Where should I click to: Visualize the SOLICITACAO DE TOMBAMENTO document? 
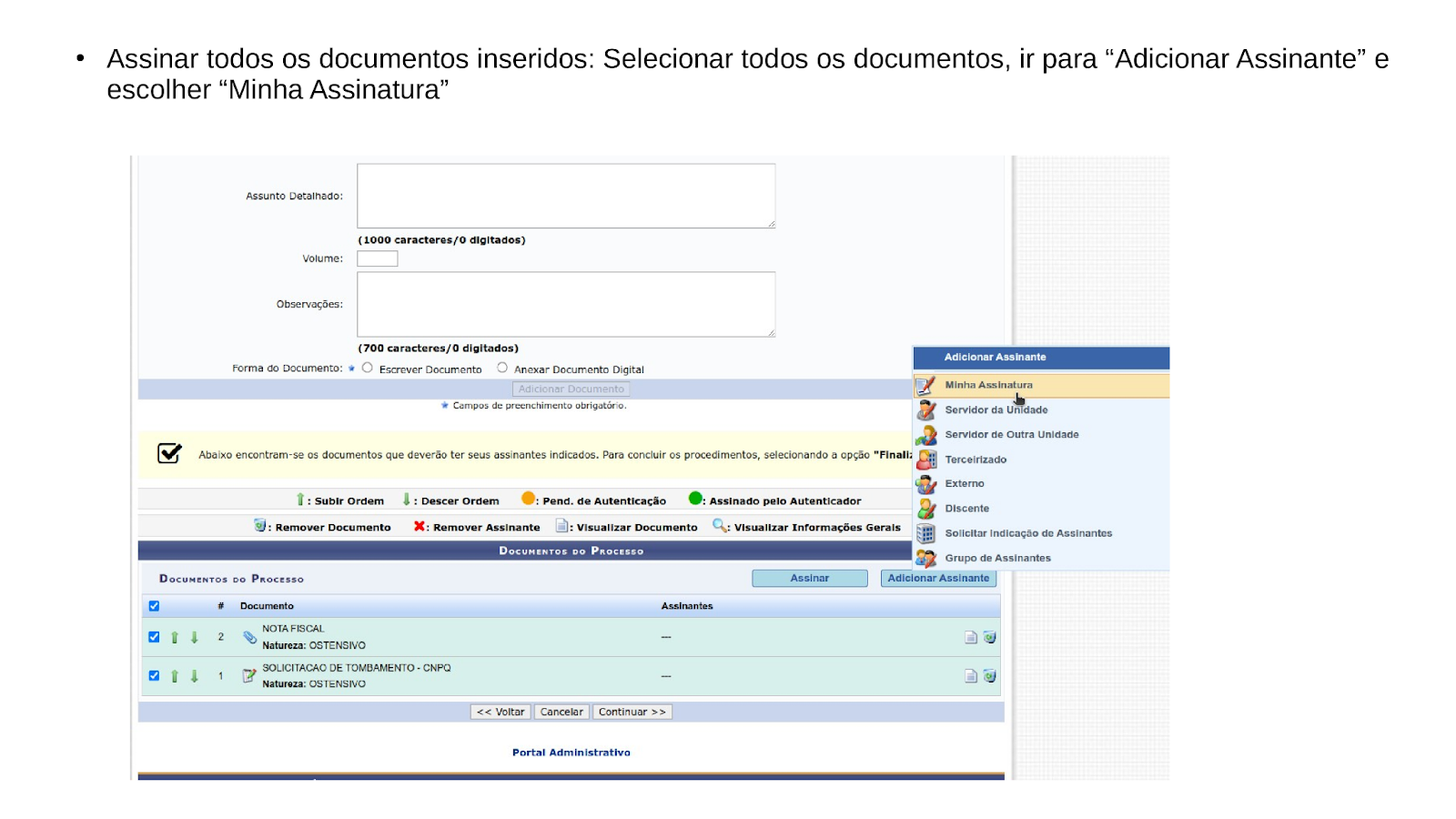pyautogui.click(x=971, y=676)
